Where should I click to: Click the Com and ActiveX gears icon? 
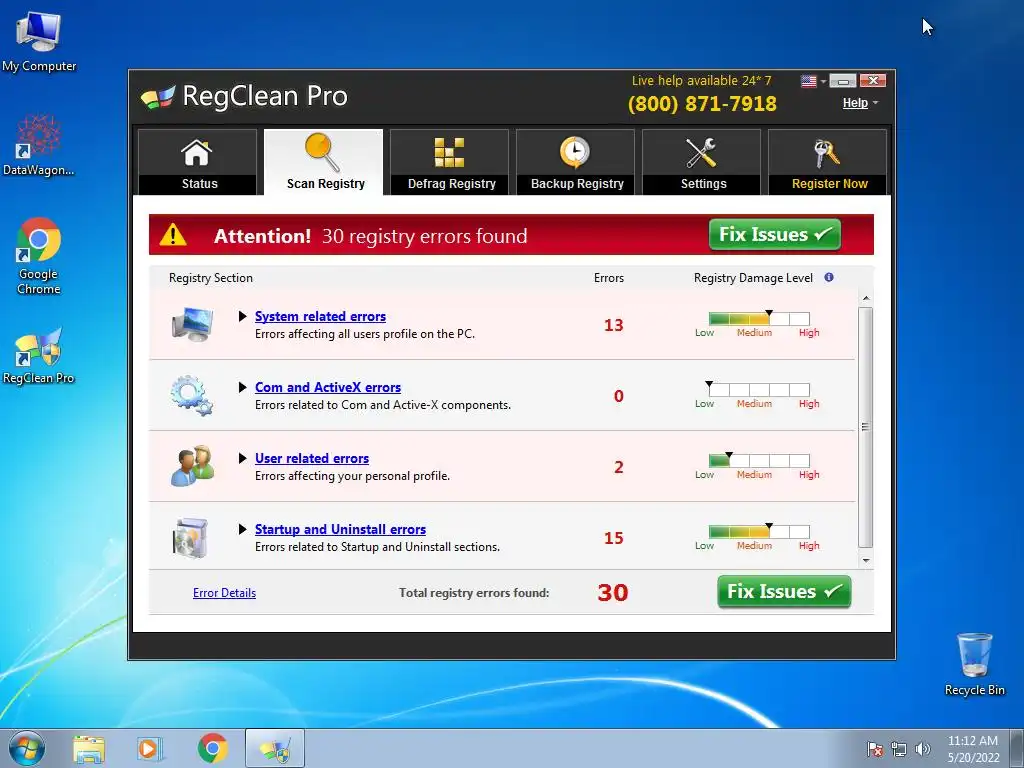coord(191,395)
